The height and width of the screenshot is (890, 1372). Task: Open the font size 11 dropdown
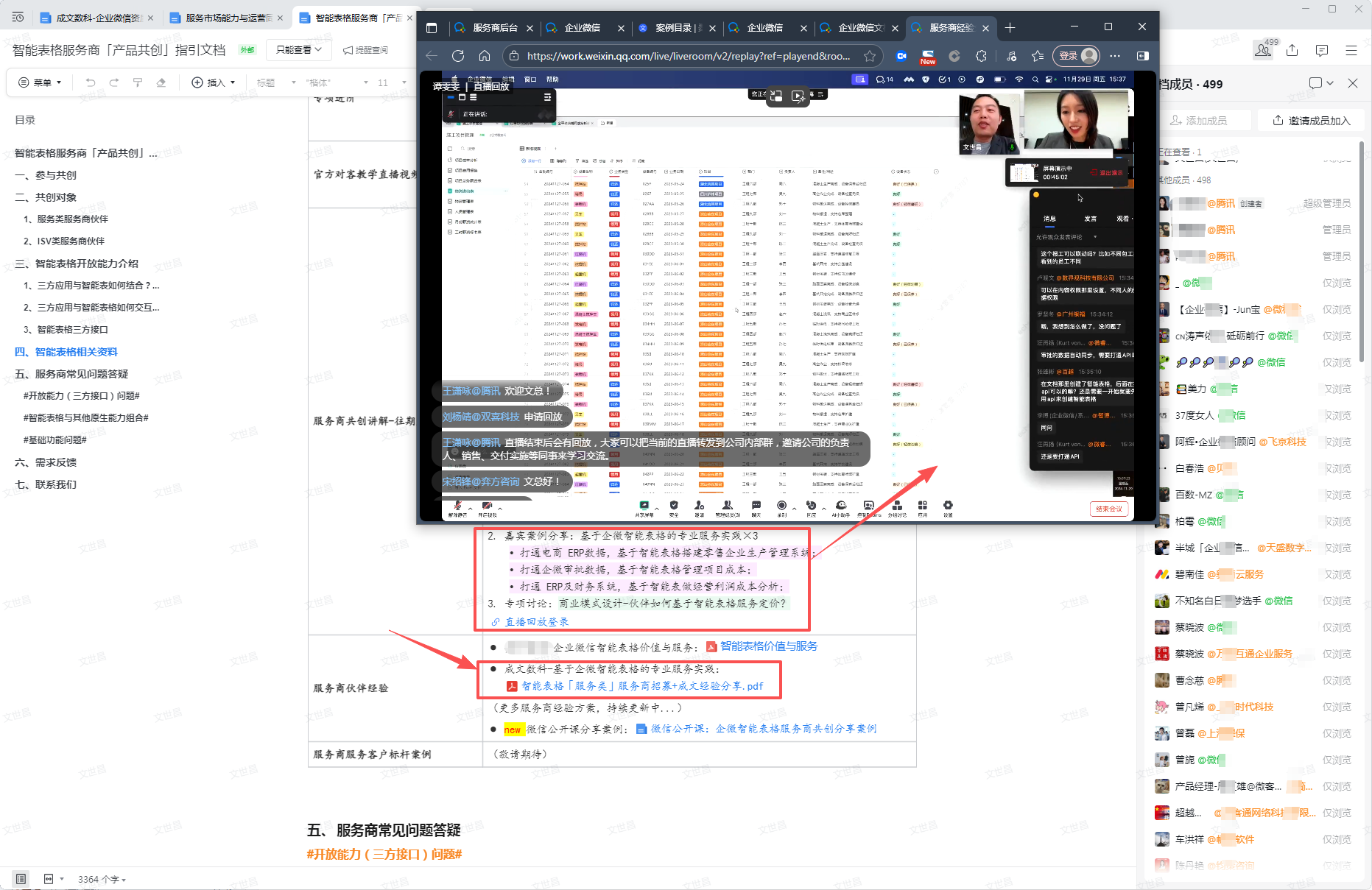pyautogui.click(x=392, y=82)
